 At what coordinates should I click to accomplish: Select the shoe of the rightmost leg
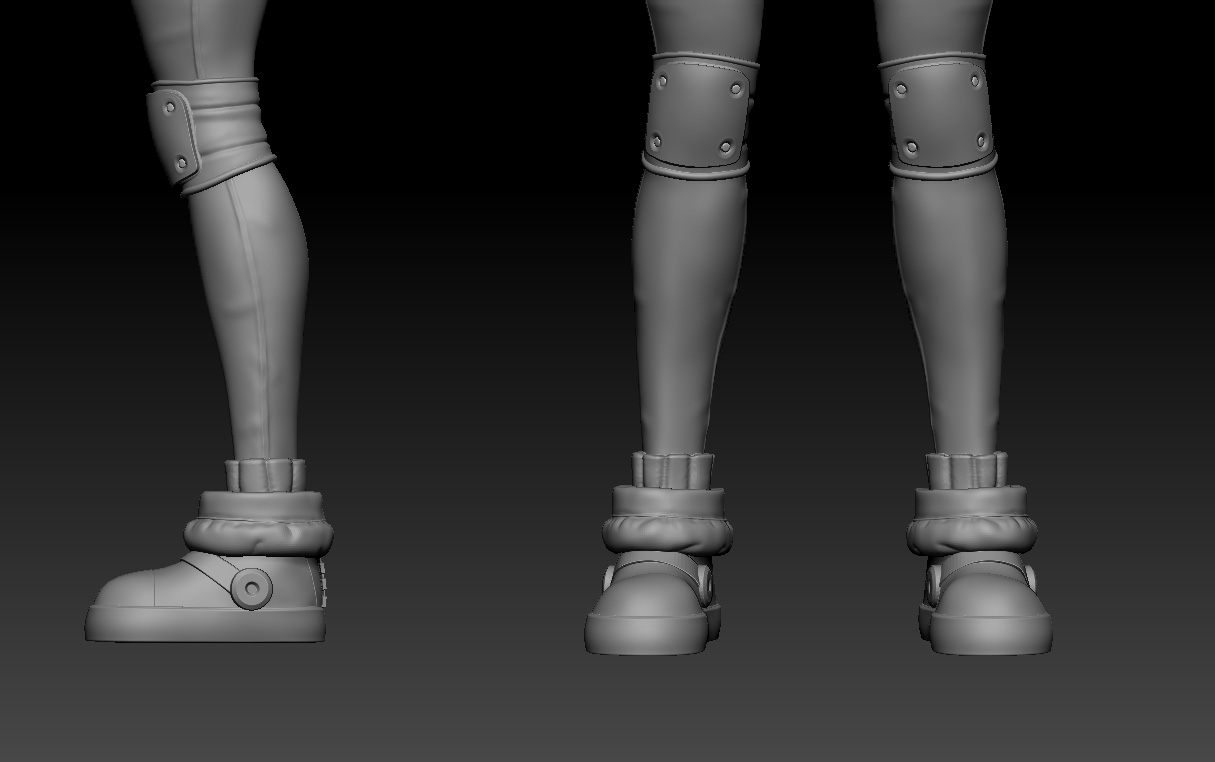pyautogui.click(x=985, y=604)
